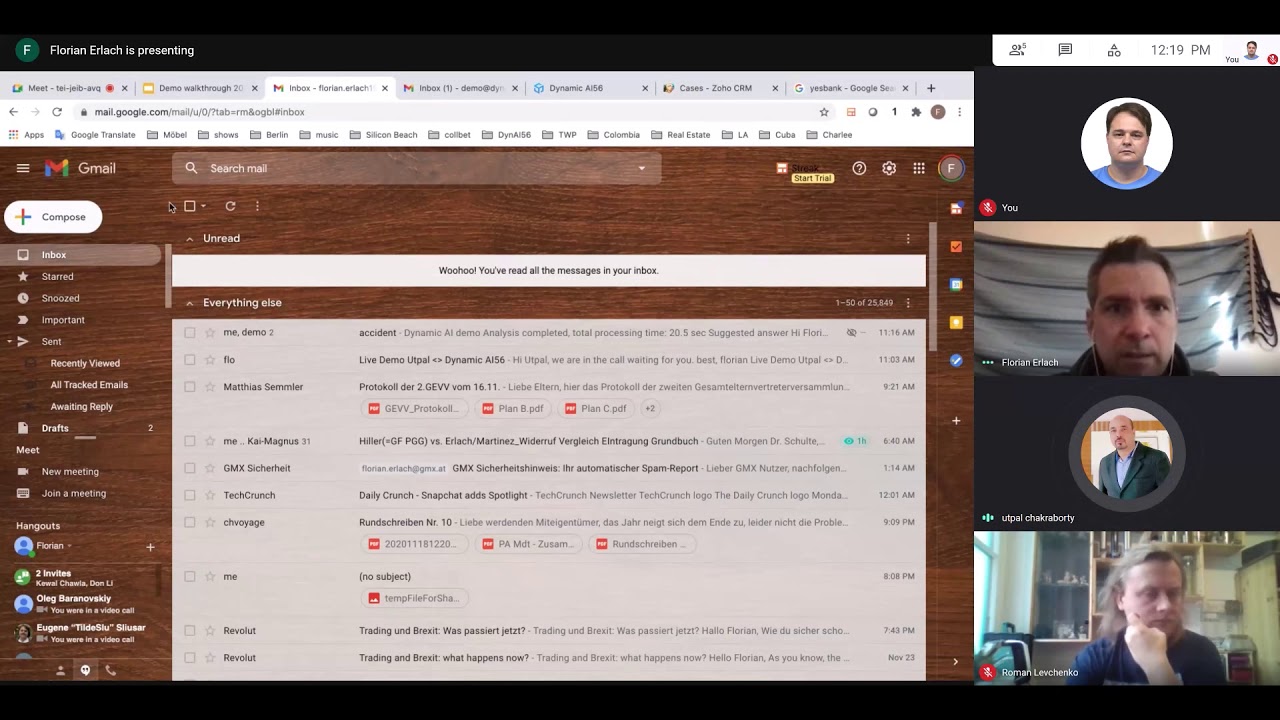Open Google Keep in side panel

956,322
